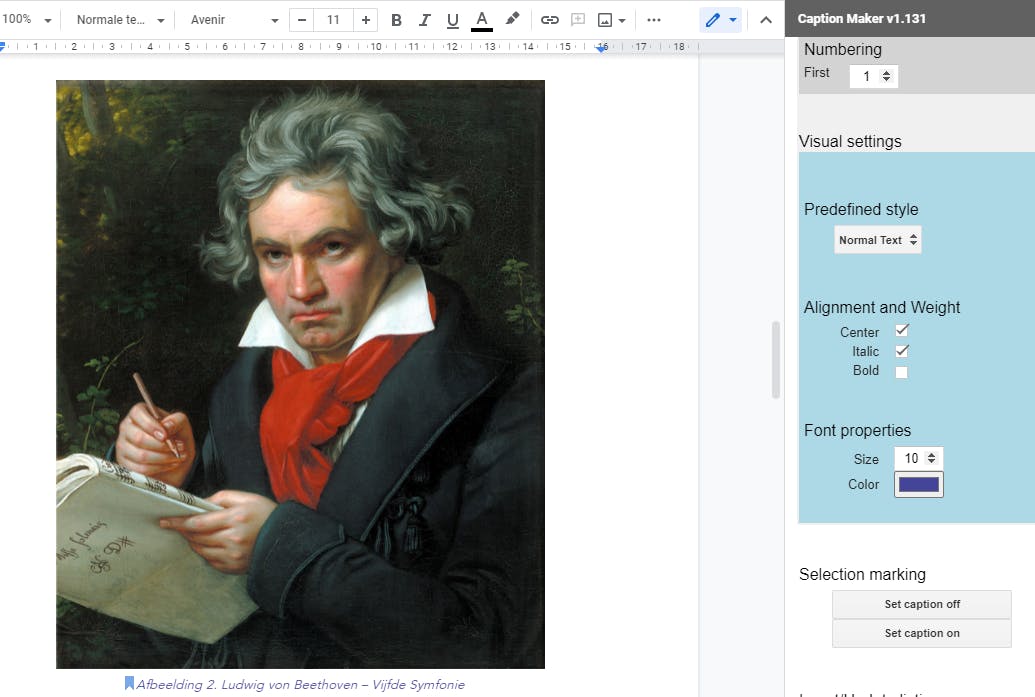Click the right indent marker on ruler
The height and width of the screenshot is (697, 1035).
pos(601,48)
